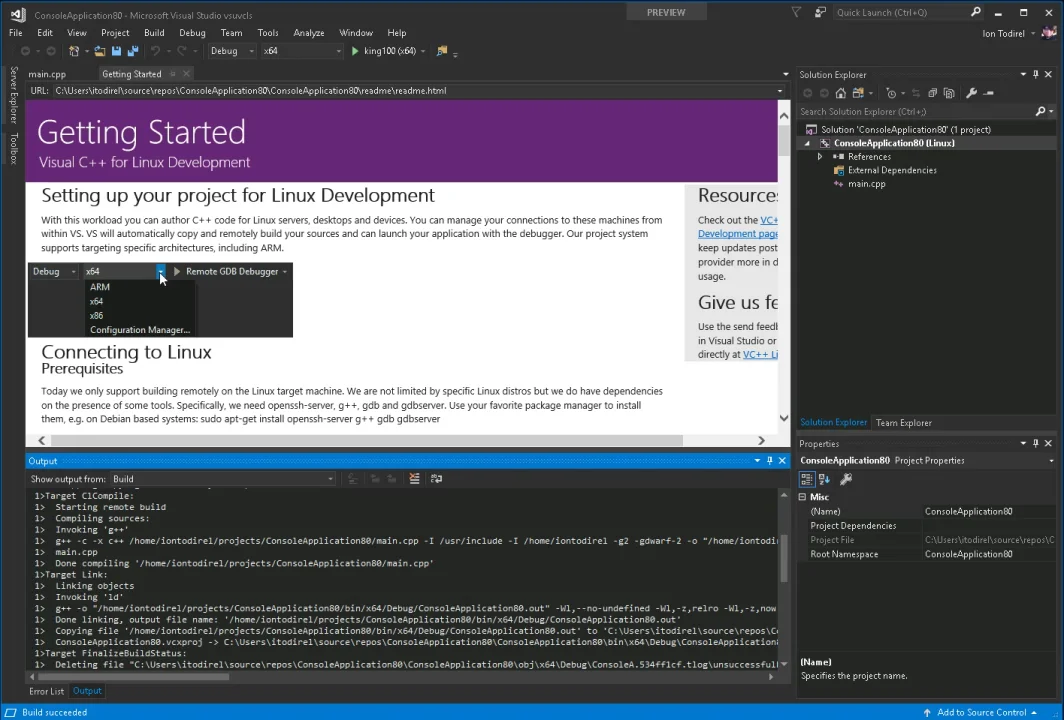Click the Save All icon

point(133,51)
